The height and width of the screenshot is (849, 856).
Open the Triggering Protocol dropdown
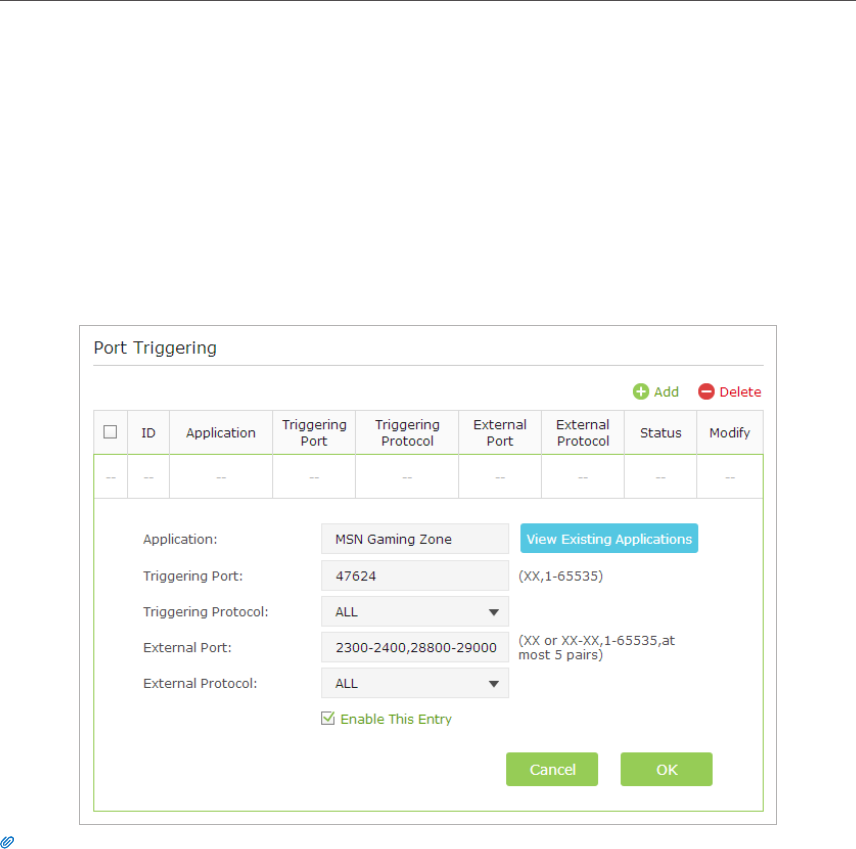click(415, 611)
